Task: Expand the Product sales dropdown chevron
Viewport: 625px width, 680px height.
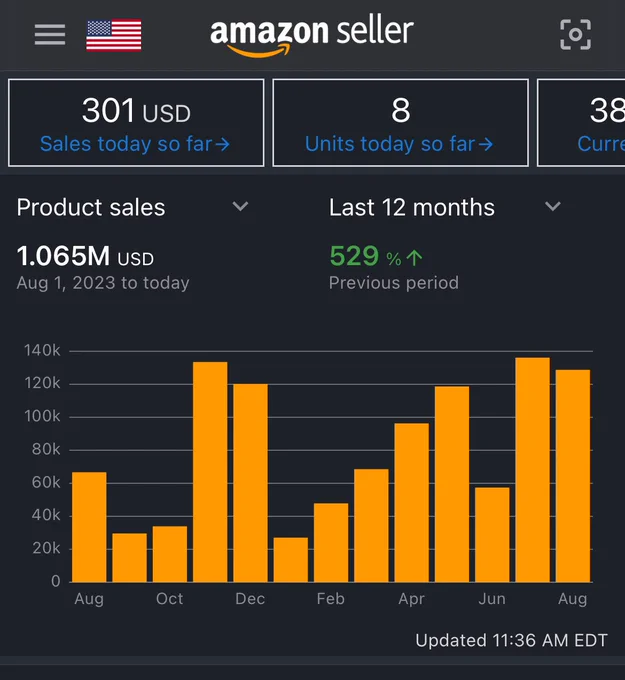Action: pyautogui.click(x=240, y=206)
